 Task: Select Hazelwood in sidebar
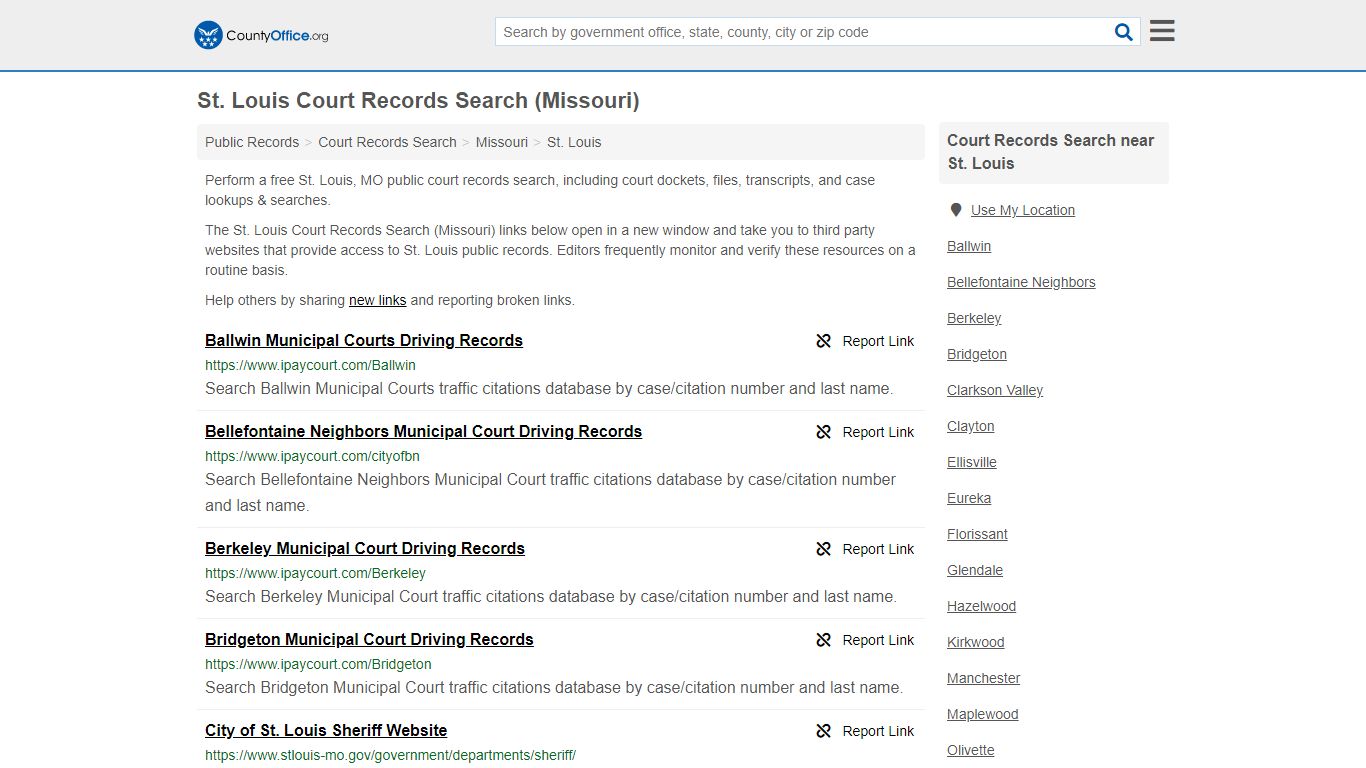(981, 606)
